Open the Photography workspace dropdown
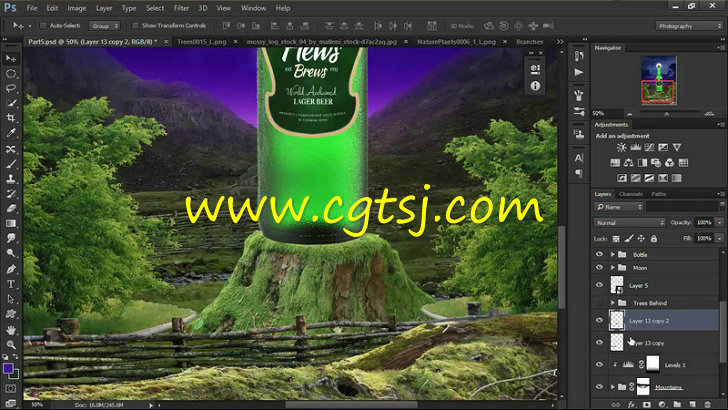 pos(689,26)
